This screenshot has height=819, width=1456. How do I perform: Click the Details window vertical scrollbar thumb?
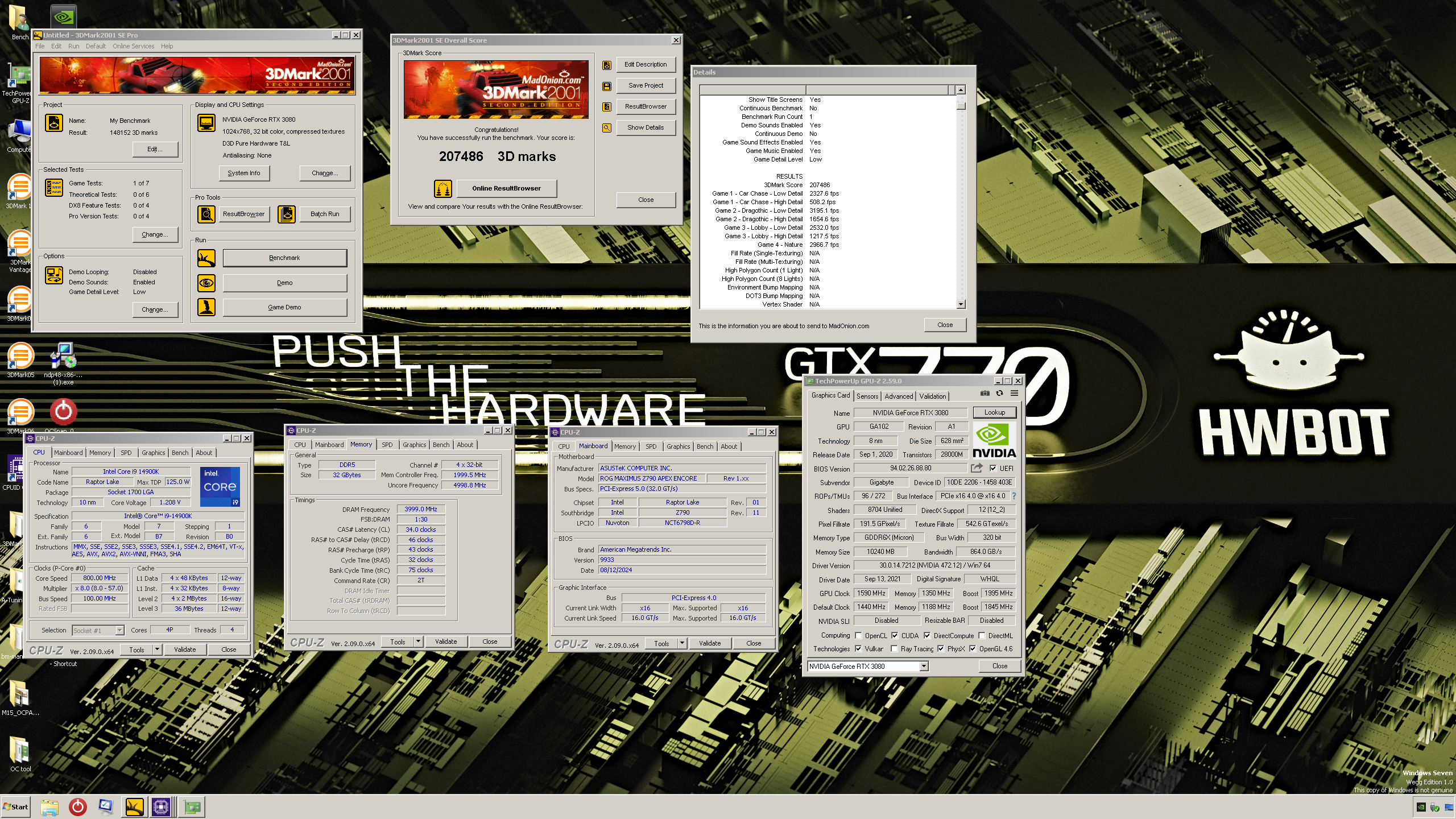pos(961,105)
